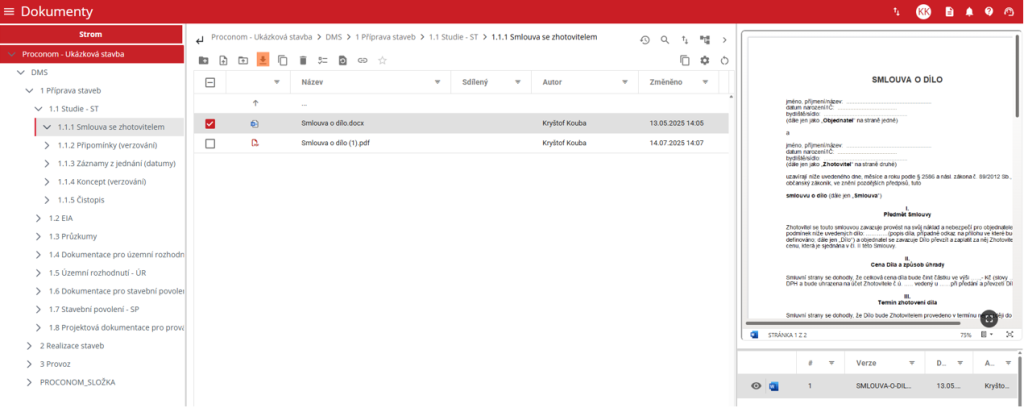Open search with the magnifier icon
This screenshot has height=408, width=1024.
(x=665, y=40)
